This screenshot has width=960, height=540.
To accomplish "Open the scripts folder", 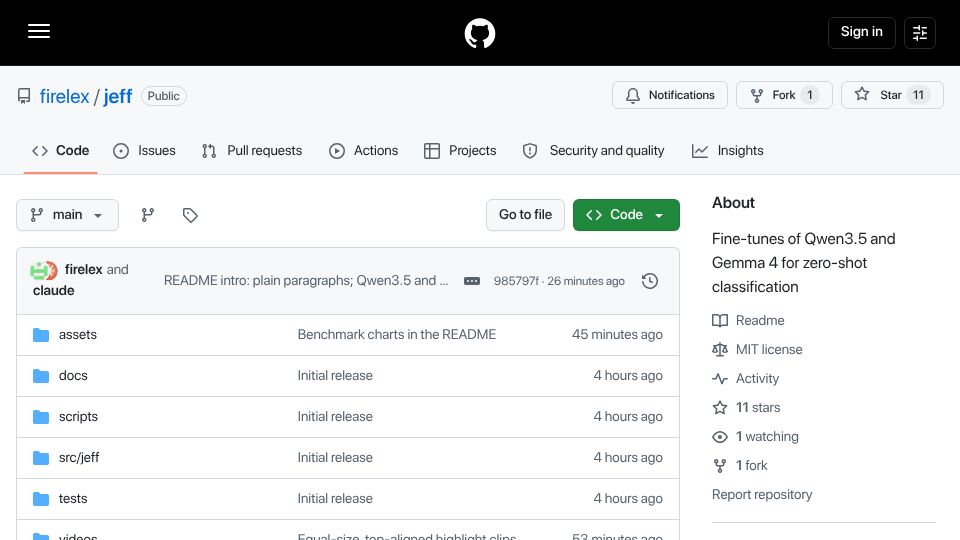I will pos(78,416).
